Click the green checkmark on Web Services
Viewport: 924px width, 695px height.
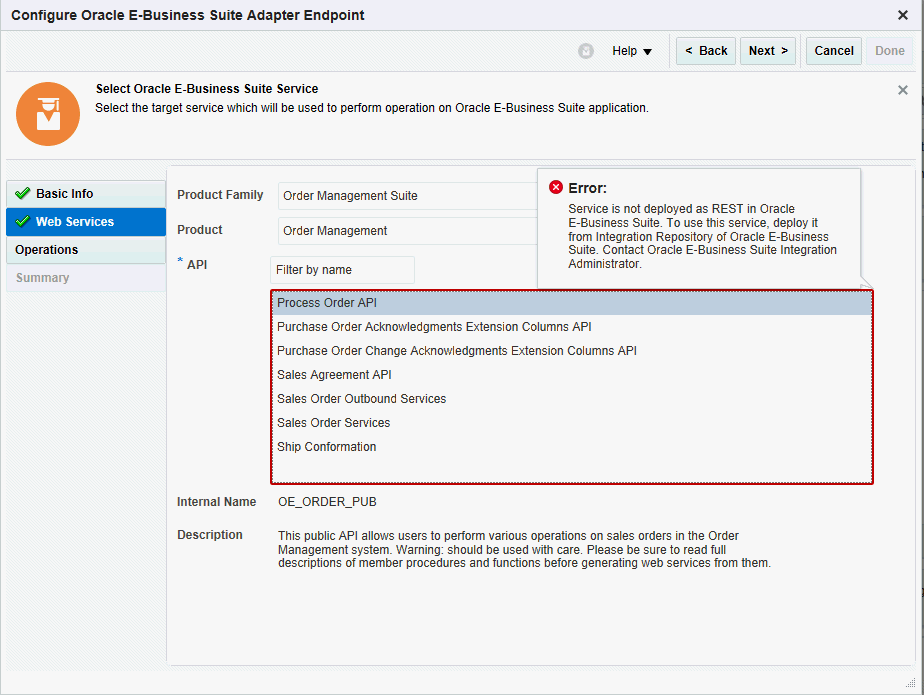[x=22, y=222]
